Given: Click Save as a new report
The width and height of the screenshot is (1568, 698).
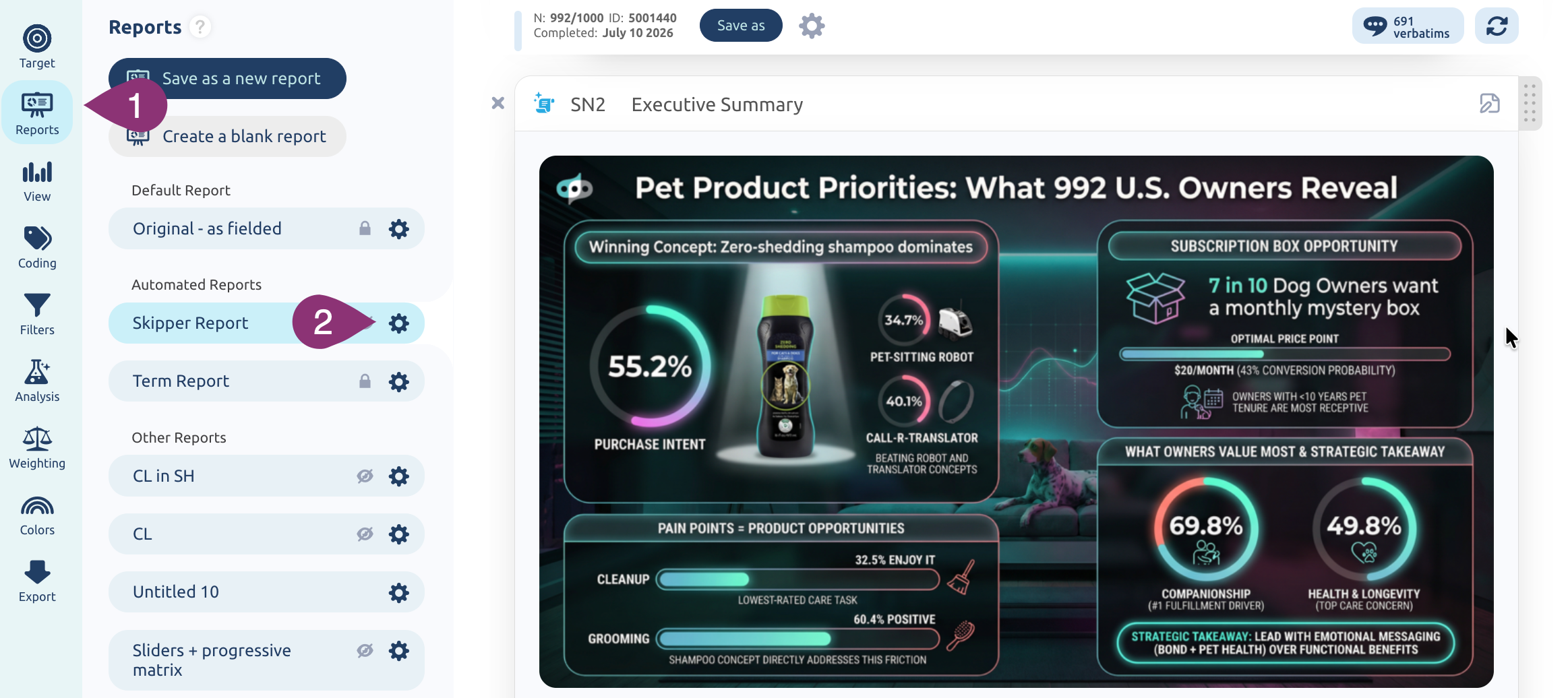Looking at the screenshot, I should pyautogui.click(x=227, y=78).
